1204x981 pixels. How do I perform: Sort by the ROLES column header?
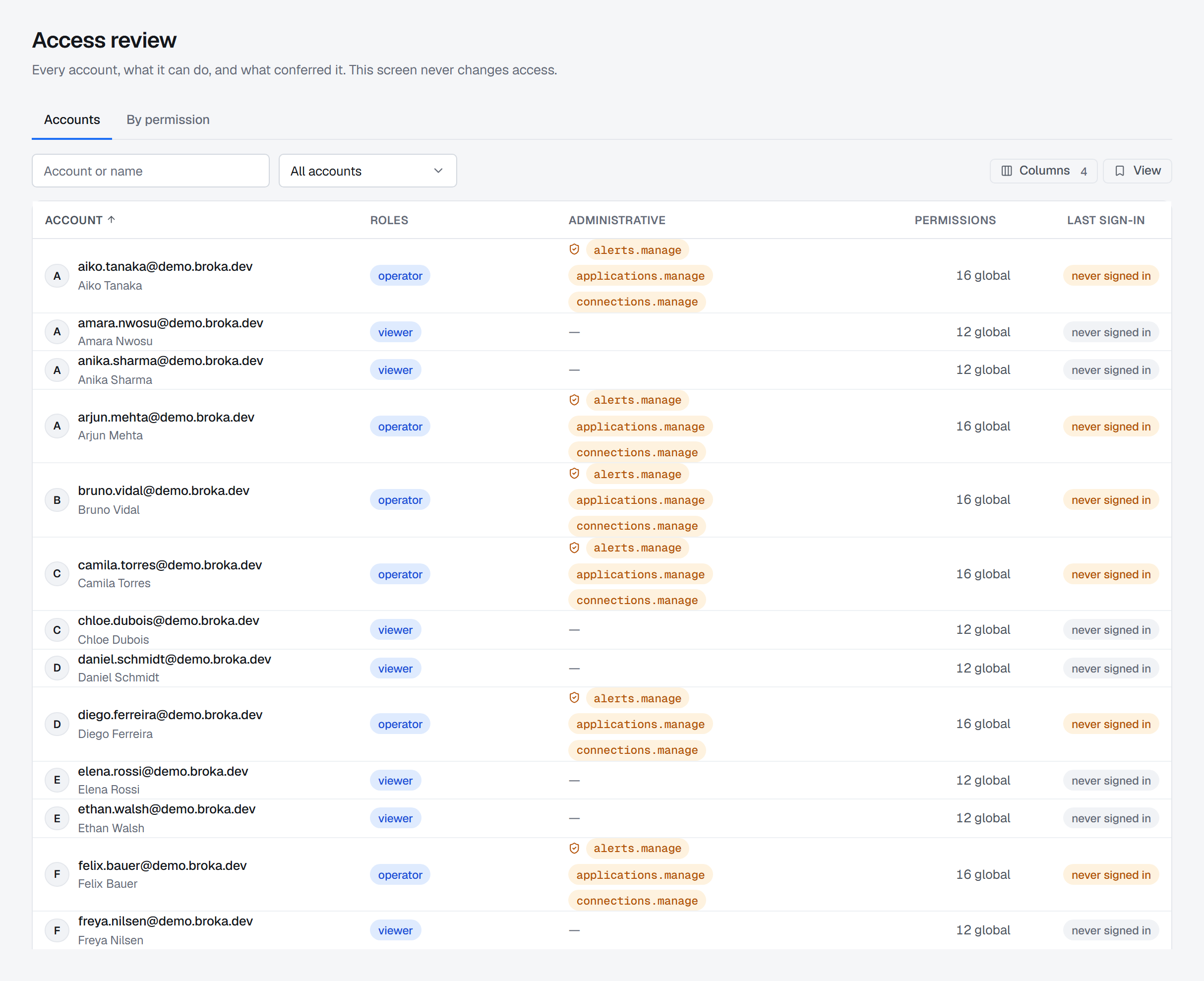(389, 220)
